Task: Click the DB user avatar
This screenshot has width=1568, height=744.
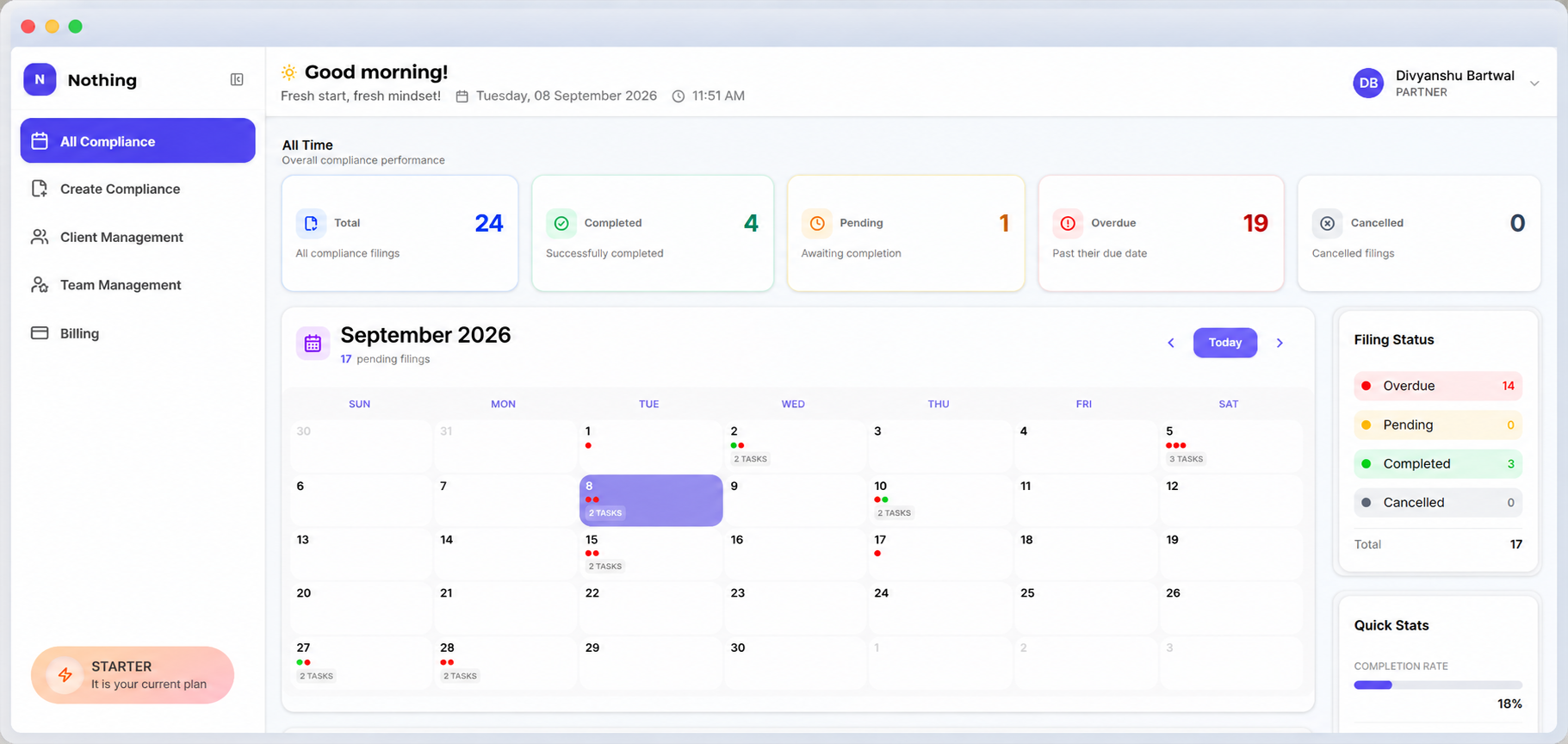Action: coord(1368,83)
